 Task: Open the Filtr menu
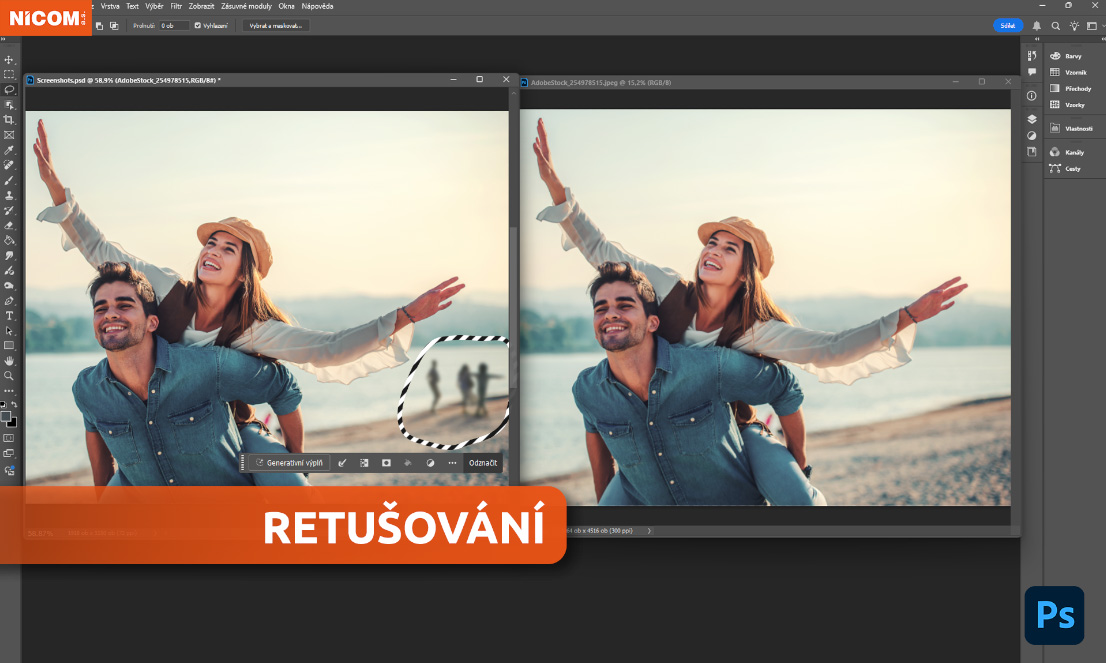pyautogui.click(x=176, y=6)
